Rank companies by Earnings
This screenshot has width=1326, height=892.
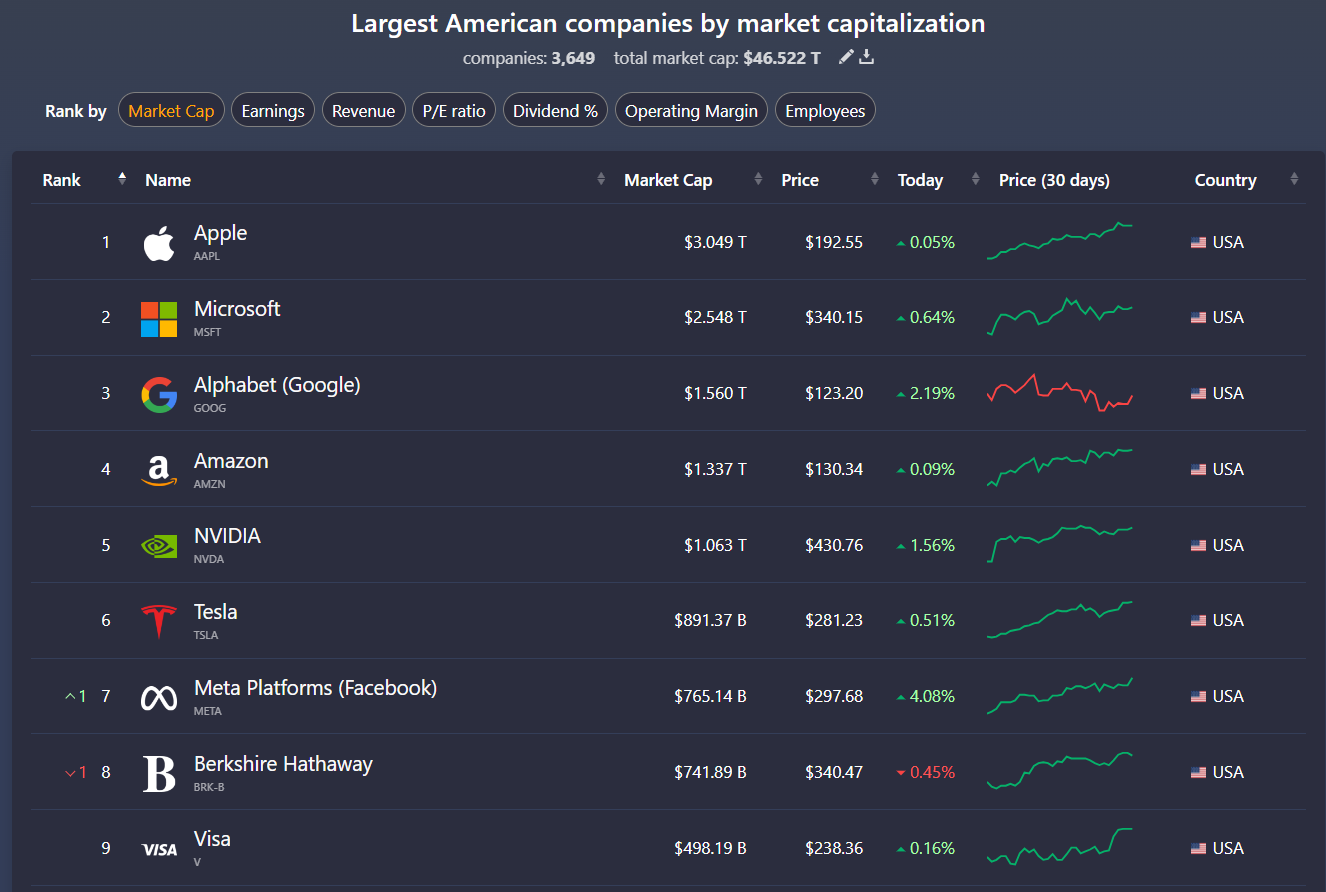point(273,110)
